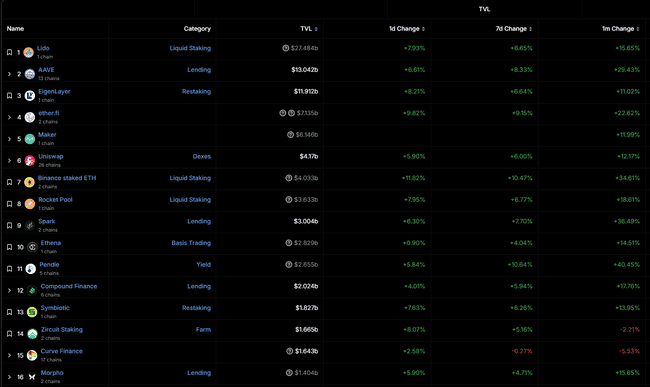Toggle bookmark on Zircuit Staking row

tap(10, 334)
